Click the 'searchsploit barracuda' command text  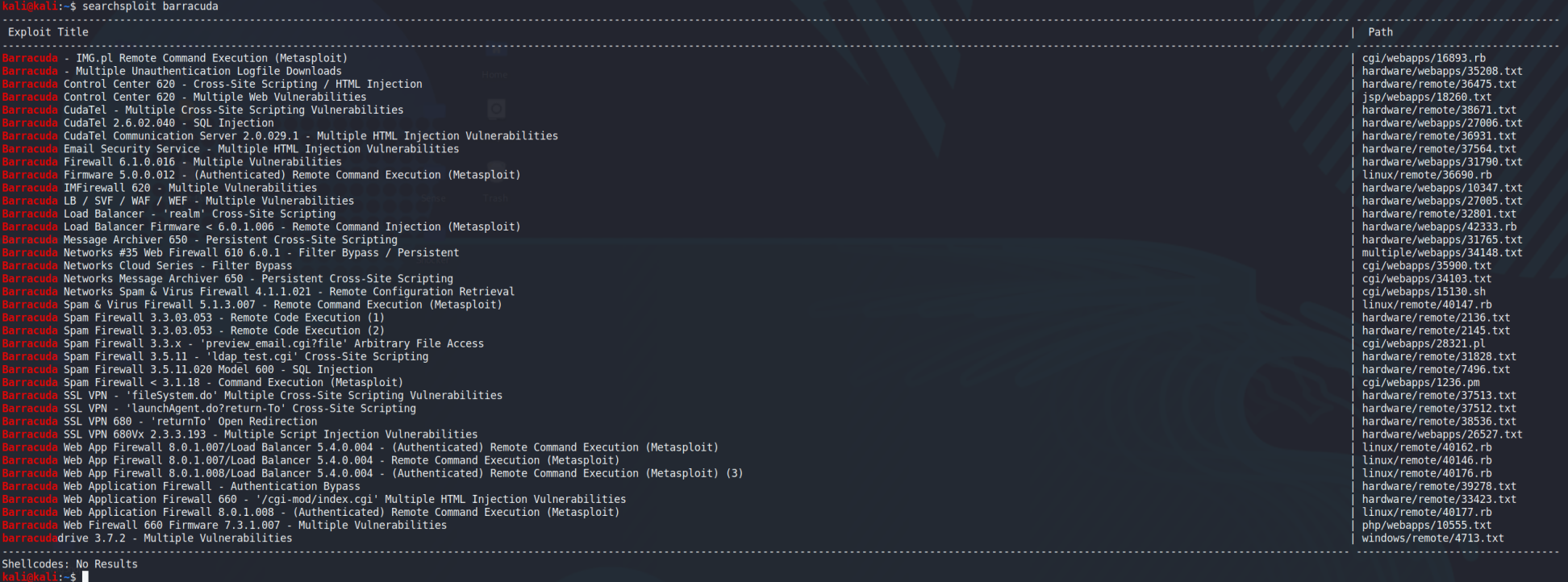pyautogui.click(x=150, y=6)
